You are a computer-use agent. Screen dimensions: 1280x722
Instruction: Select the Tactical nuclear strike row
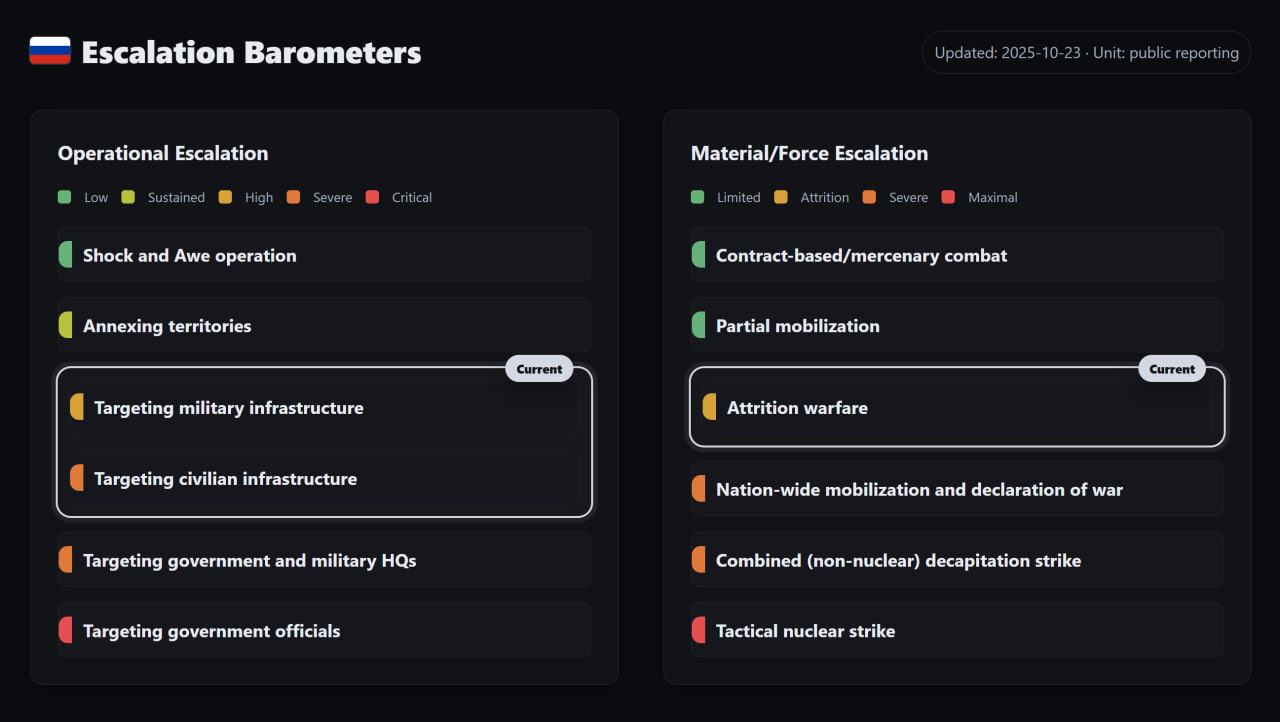tap(957, 631)
